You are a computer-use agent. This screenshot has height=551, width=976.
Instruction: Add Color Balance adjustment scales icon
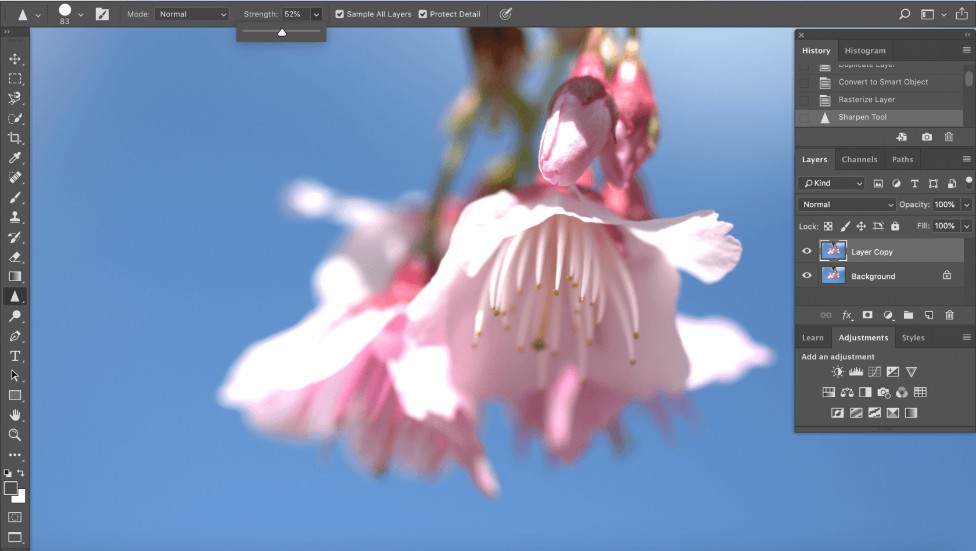(x=847, y=392)
